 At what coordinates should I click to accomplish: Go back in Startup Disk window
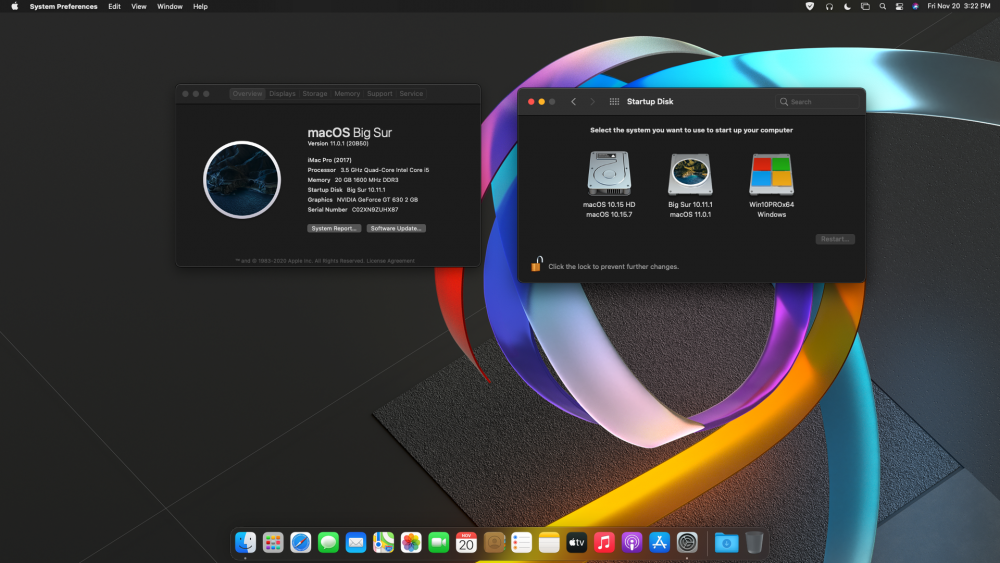coord(573,101)
